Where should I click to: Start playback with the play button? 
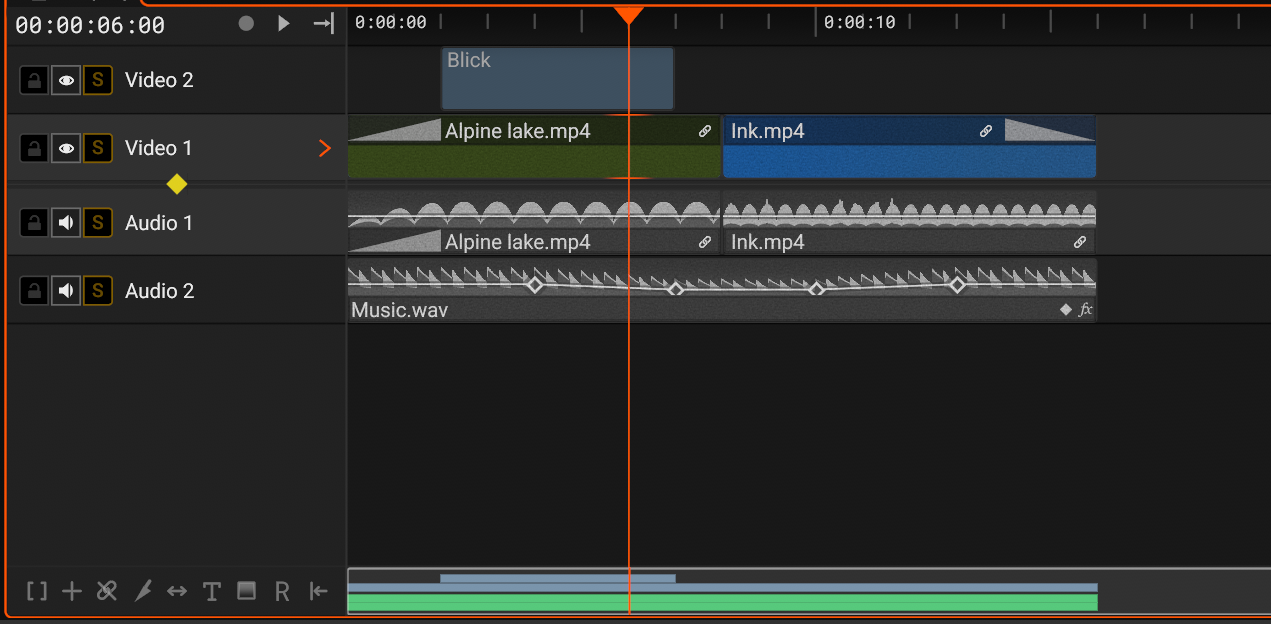pos(284,24)
